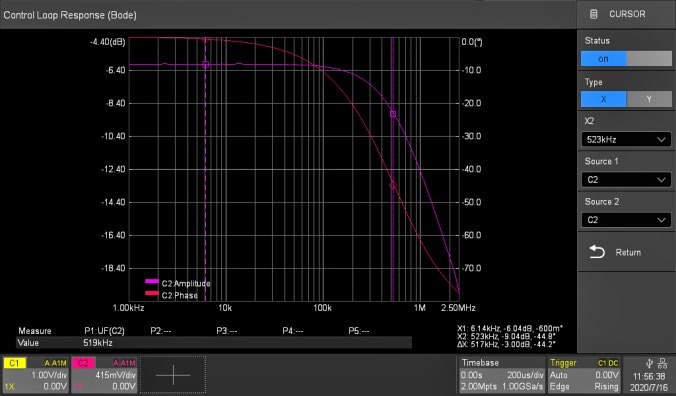Click the C1 DC trigger source label
676x396 pixels.
(608, 363)
